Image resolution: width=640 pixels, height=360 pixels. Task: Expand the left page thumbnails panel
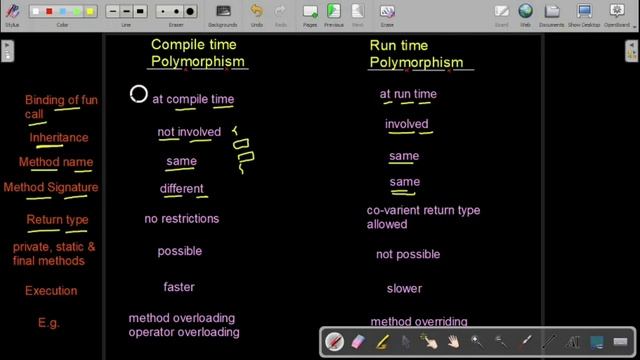7,51
